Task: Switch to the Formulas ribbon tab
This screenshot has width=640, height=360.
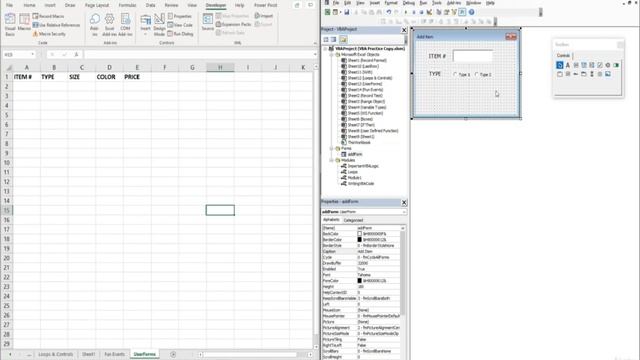Action: click(127, 5)
